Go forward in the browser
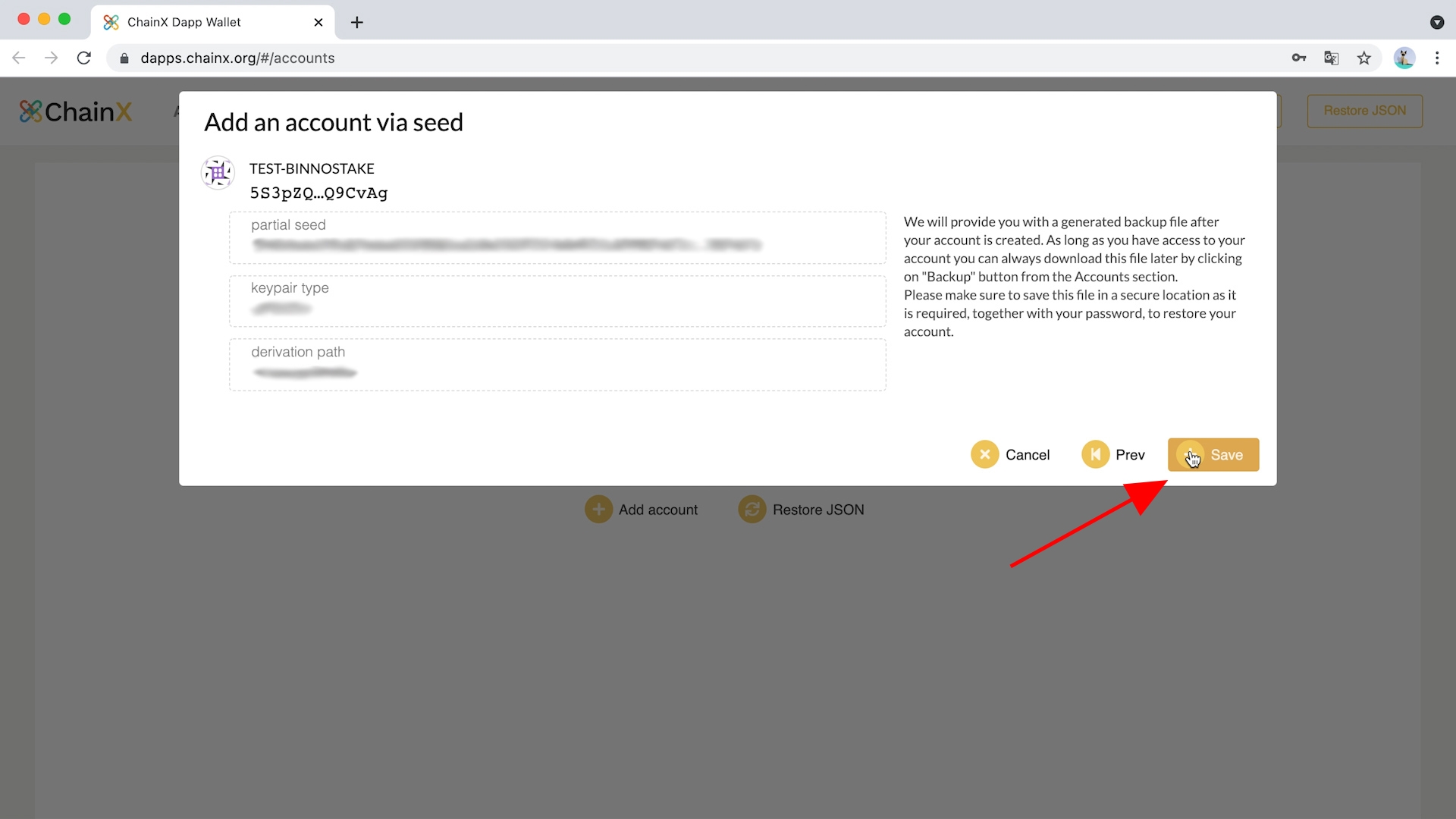The width and height of the screenshot is (1456, 819). (51, 58)
